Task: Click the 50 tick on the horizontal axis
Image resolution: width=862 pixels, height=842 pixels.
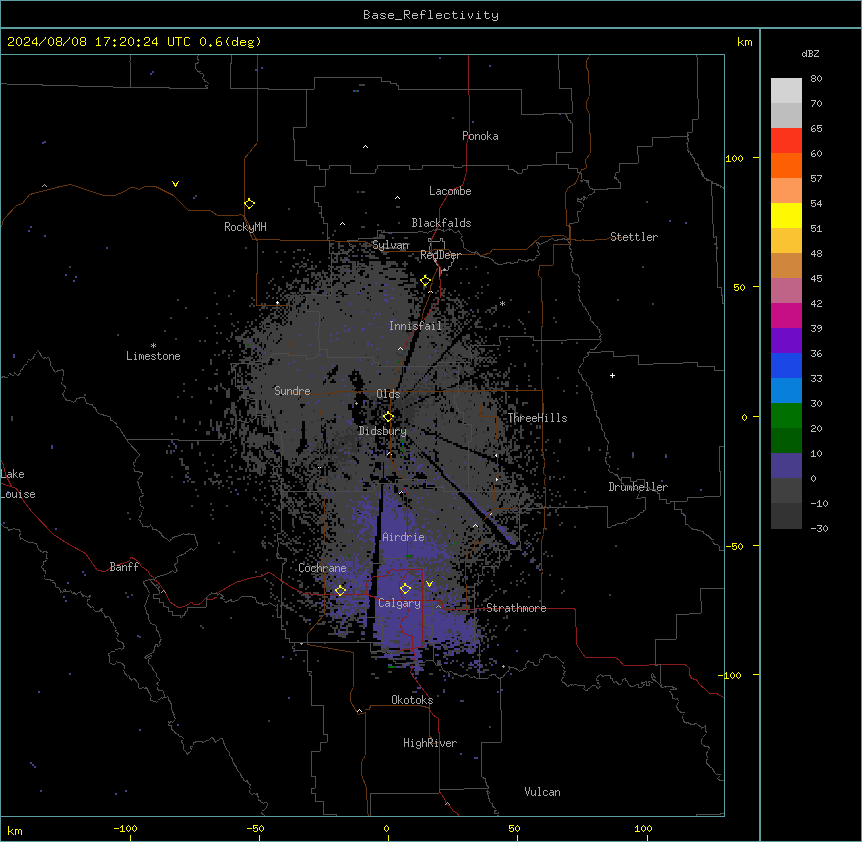Action: point(515,828)
